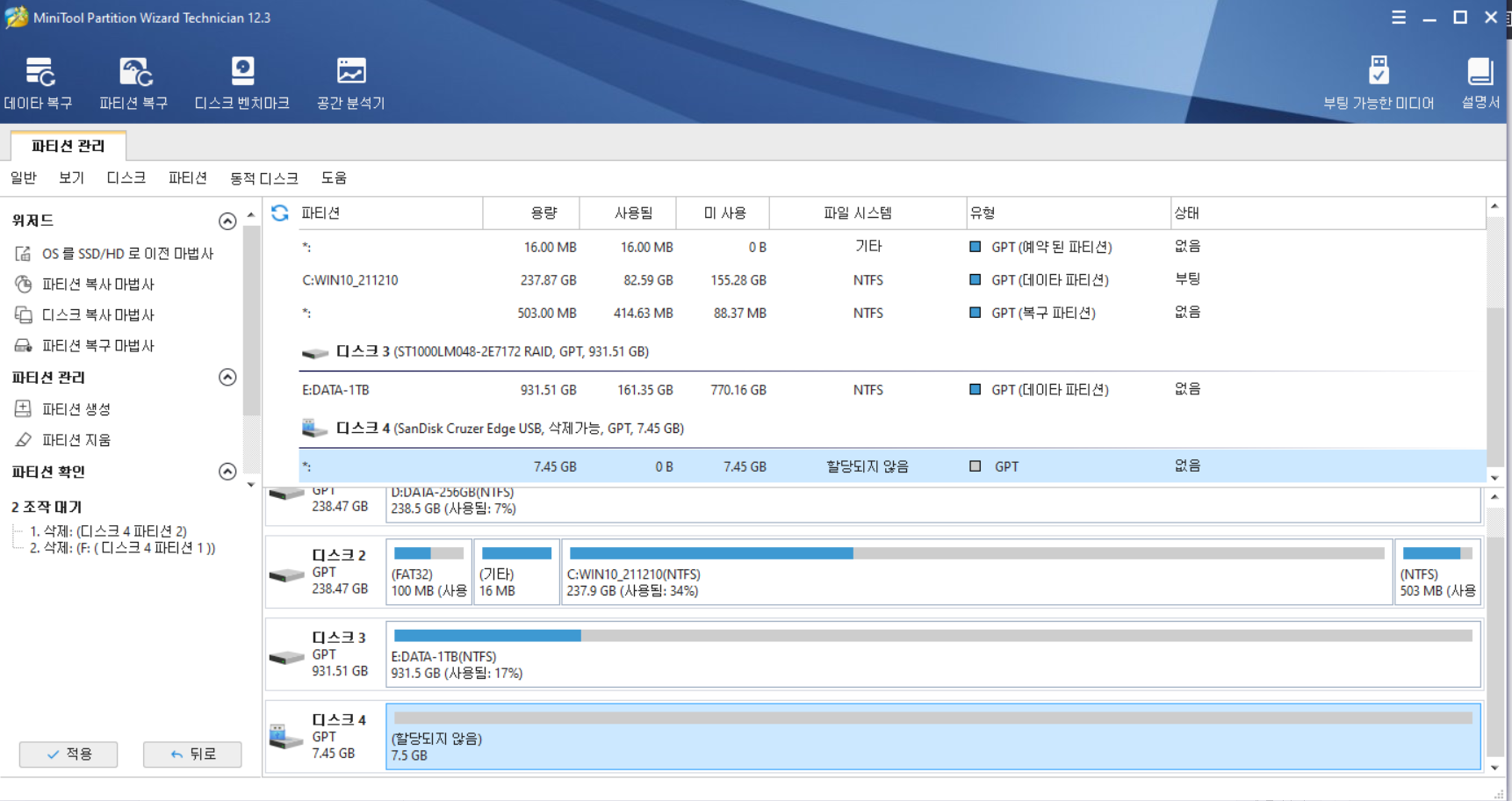Viewport: 1512px width, 801px height.
Task: Select E:DATA-1TB block in disk map
Action: (x=933, y=654)
